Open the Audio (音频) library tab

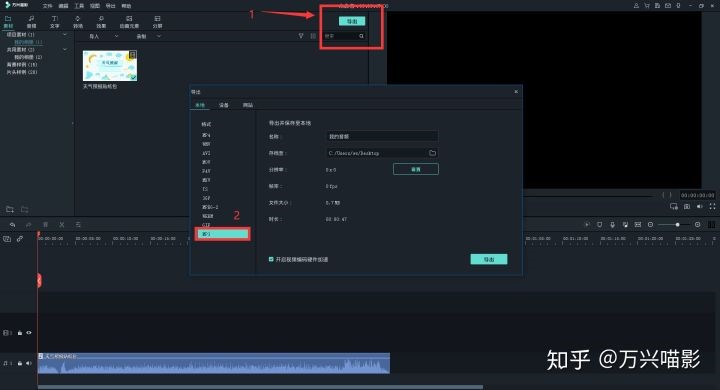tap(31, 22)
